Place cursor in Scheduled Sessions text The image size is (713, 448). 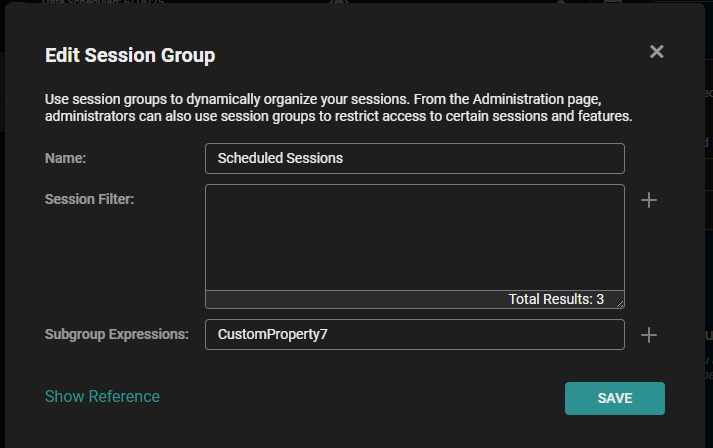pyautogui.click(x=279, y=158)
